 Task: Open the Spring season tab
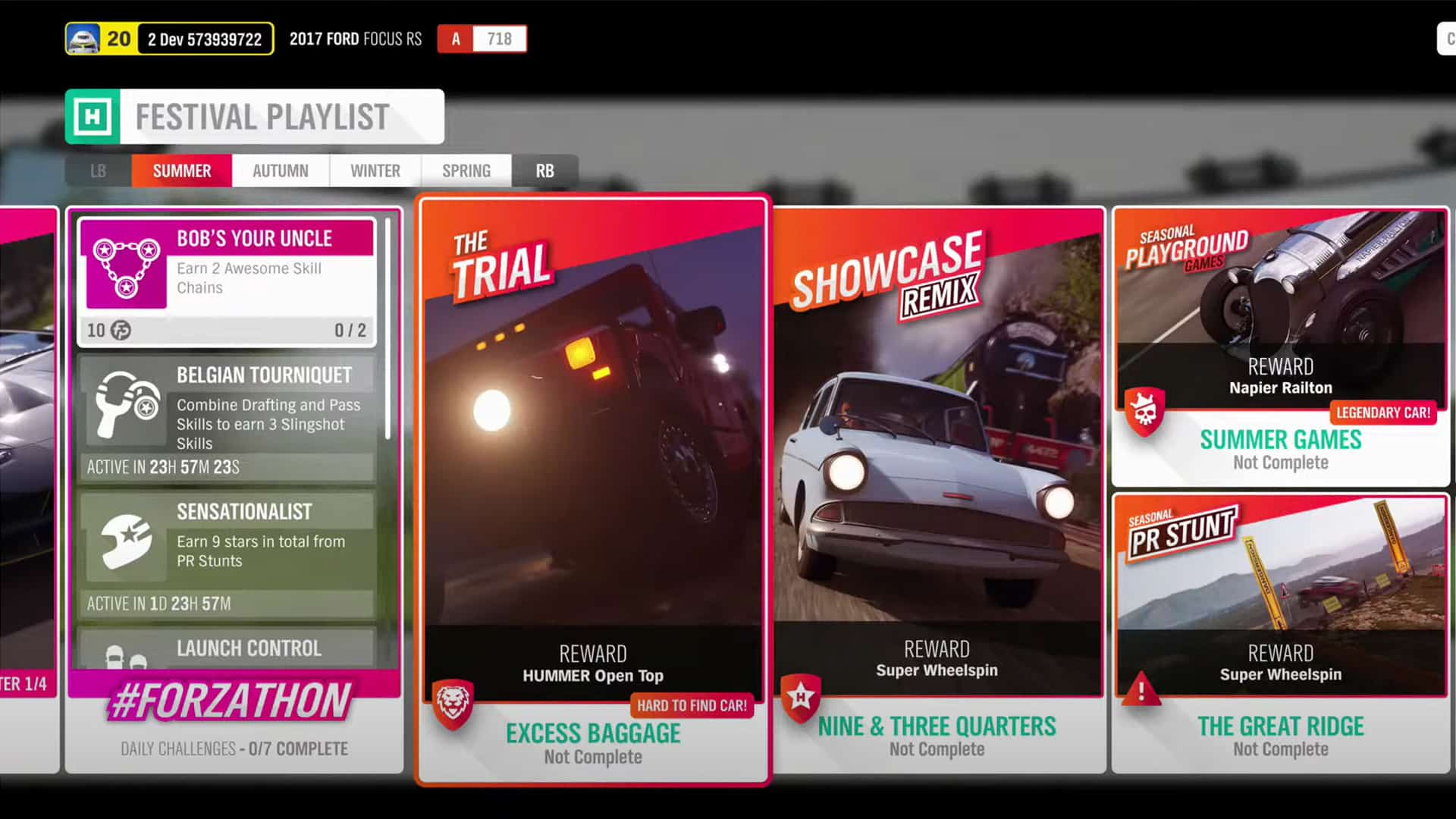(466, 171)
